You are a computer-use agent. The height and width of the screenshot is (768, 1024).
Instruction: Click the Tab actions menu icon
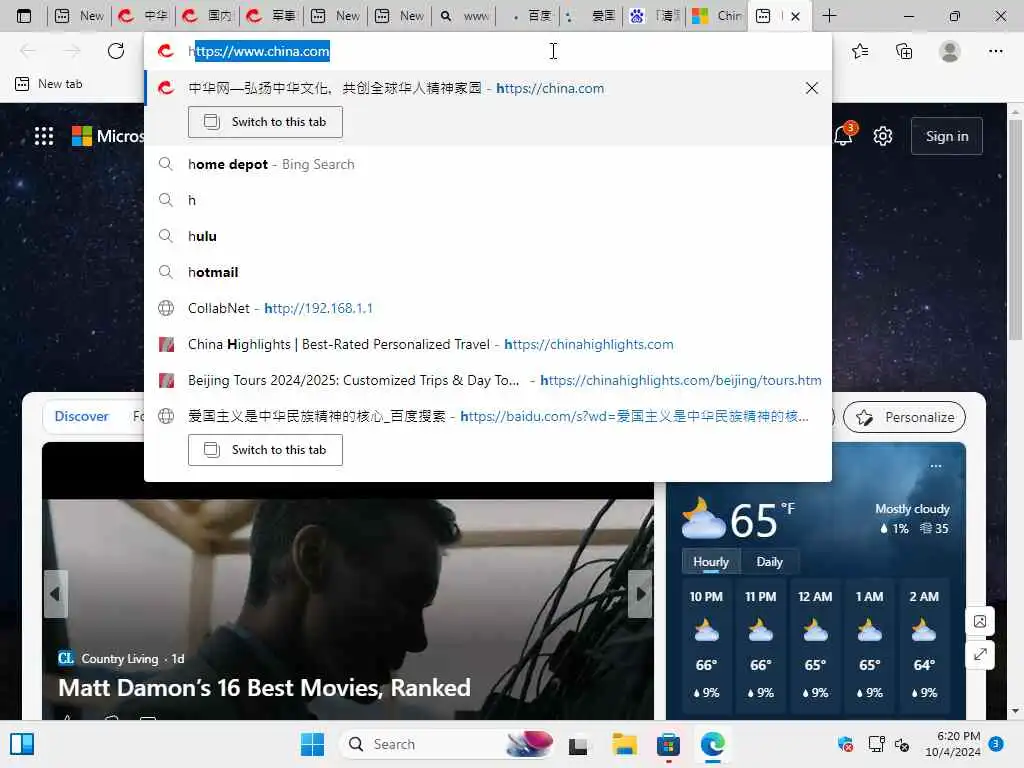[x=24, y=16]
